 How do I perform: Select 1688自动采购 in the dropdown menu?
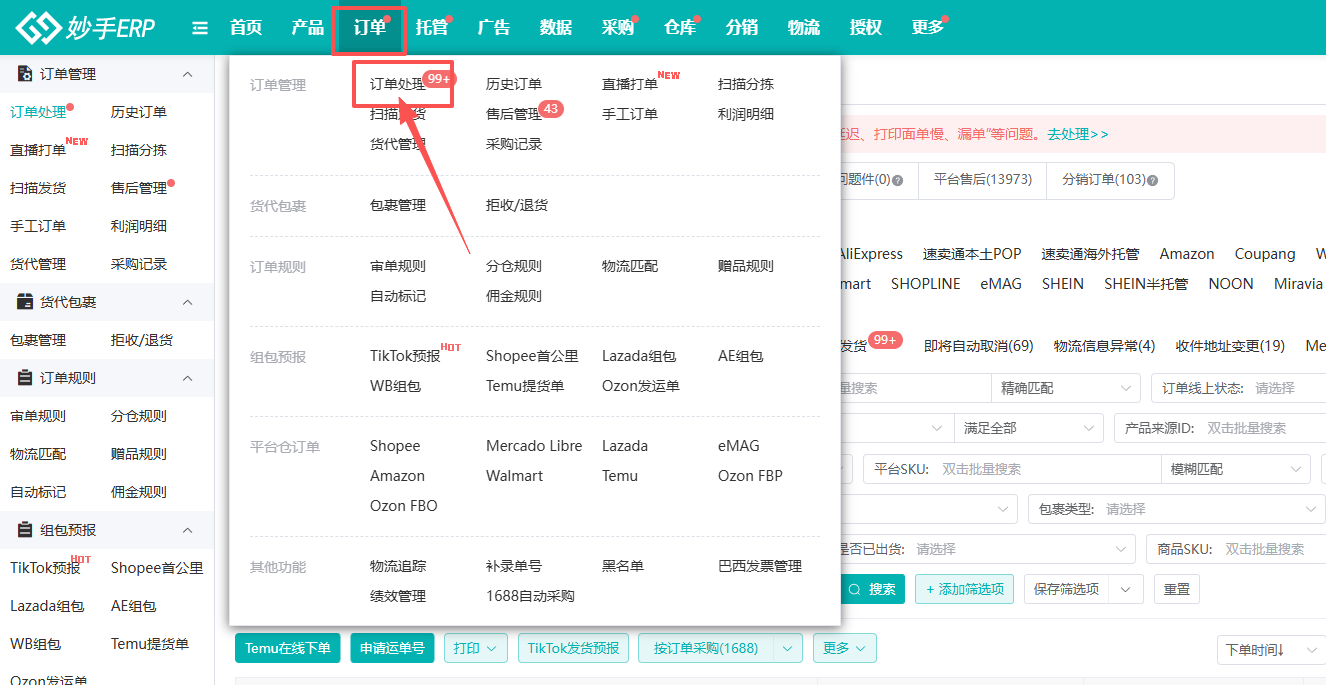(530, 596)
